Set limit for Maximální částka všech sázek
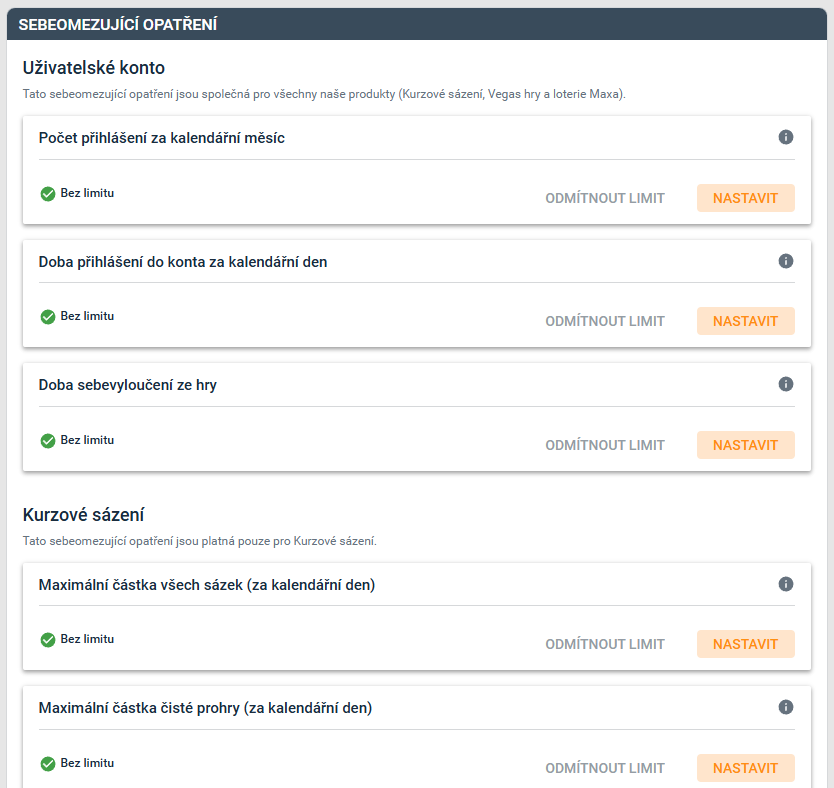The image size is (834, 788). coord(745,644)
